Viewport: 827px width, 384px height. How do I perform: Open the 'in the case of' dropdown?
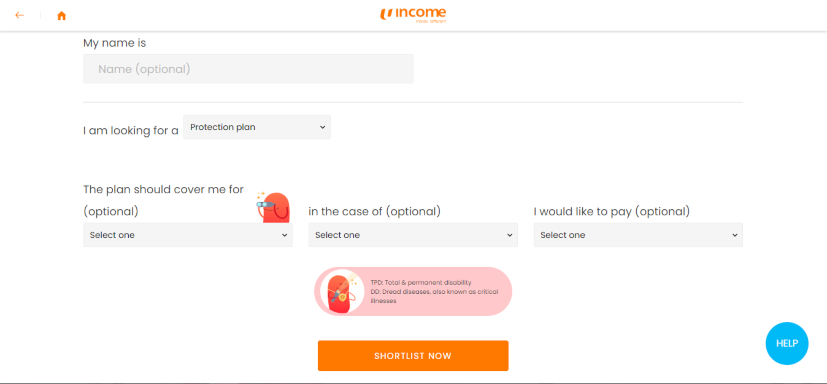click(413, 235)
